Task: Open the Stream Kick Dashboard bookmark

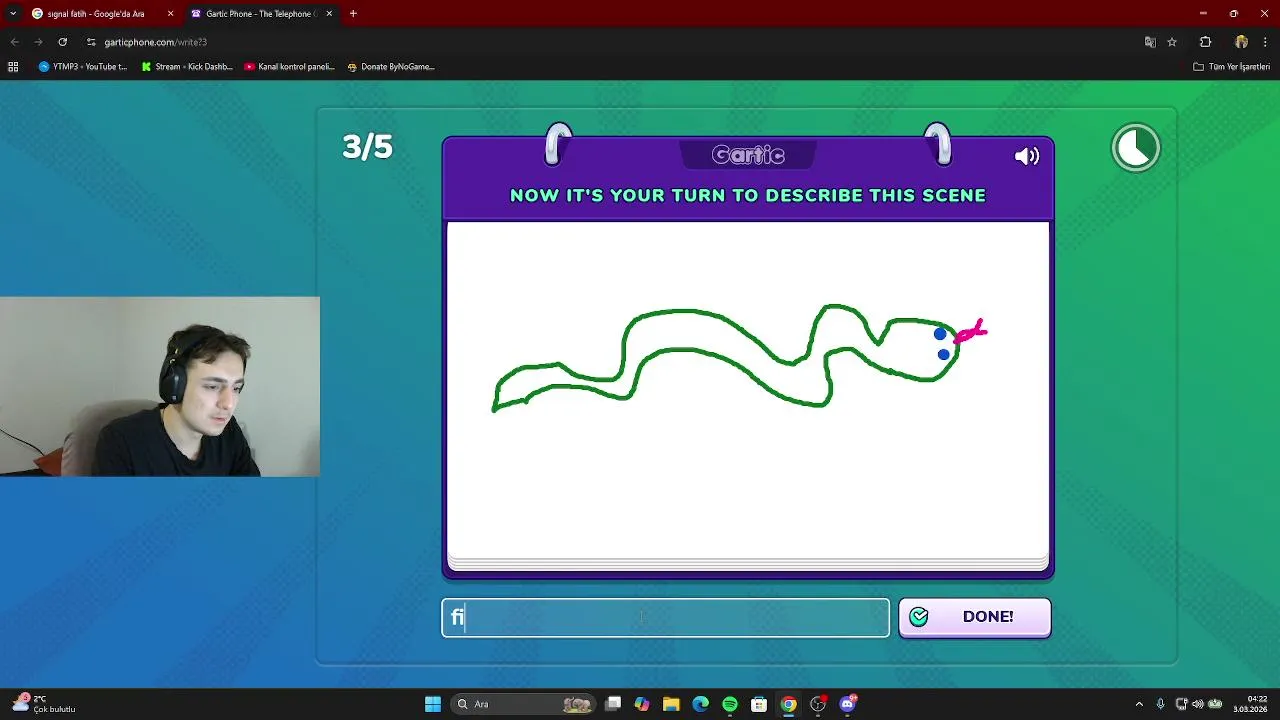Action: pyautogui.click(x=187, y=67)
